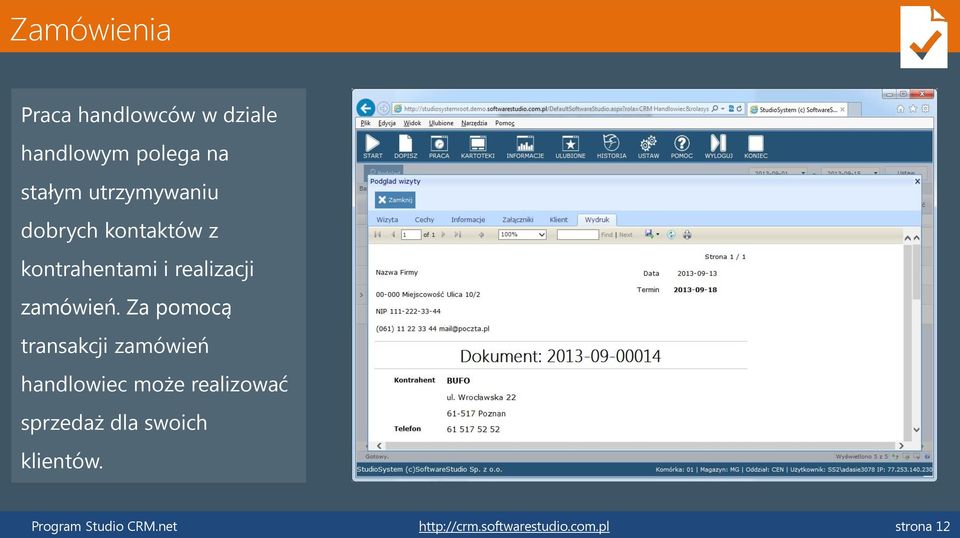Click the address ul. Wrocławska 22
The width and height of the screenshot is (960, 538).
[481, 397]
